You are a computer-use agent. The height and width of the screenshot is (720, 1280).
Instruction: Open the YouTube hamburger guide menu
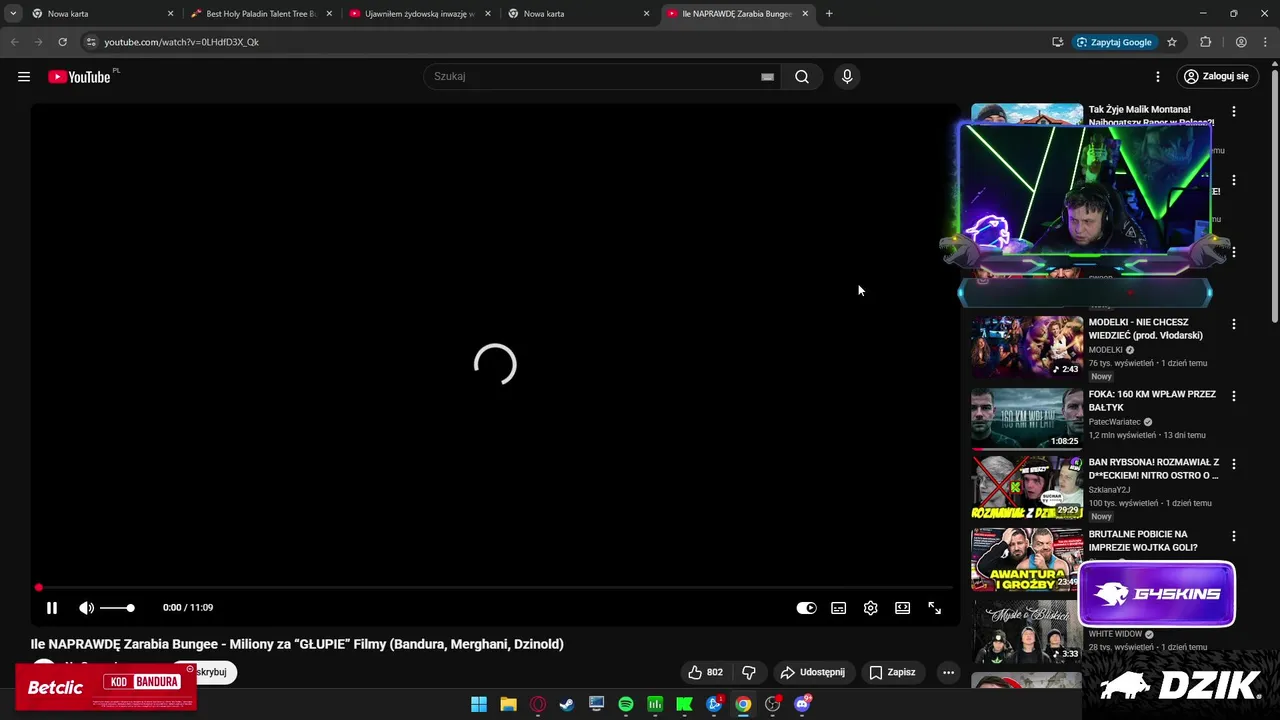[24, 77]
